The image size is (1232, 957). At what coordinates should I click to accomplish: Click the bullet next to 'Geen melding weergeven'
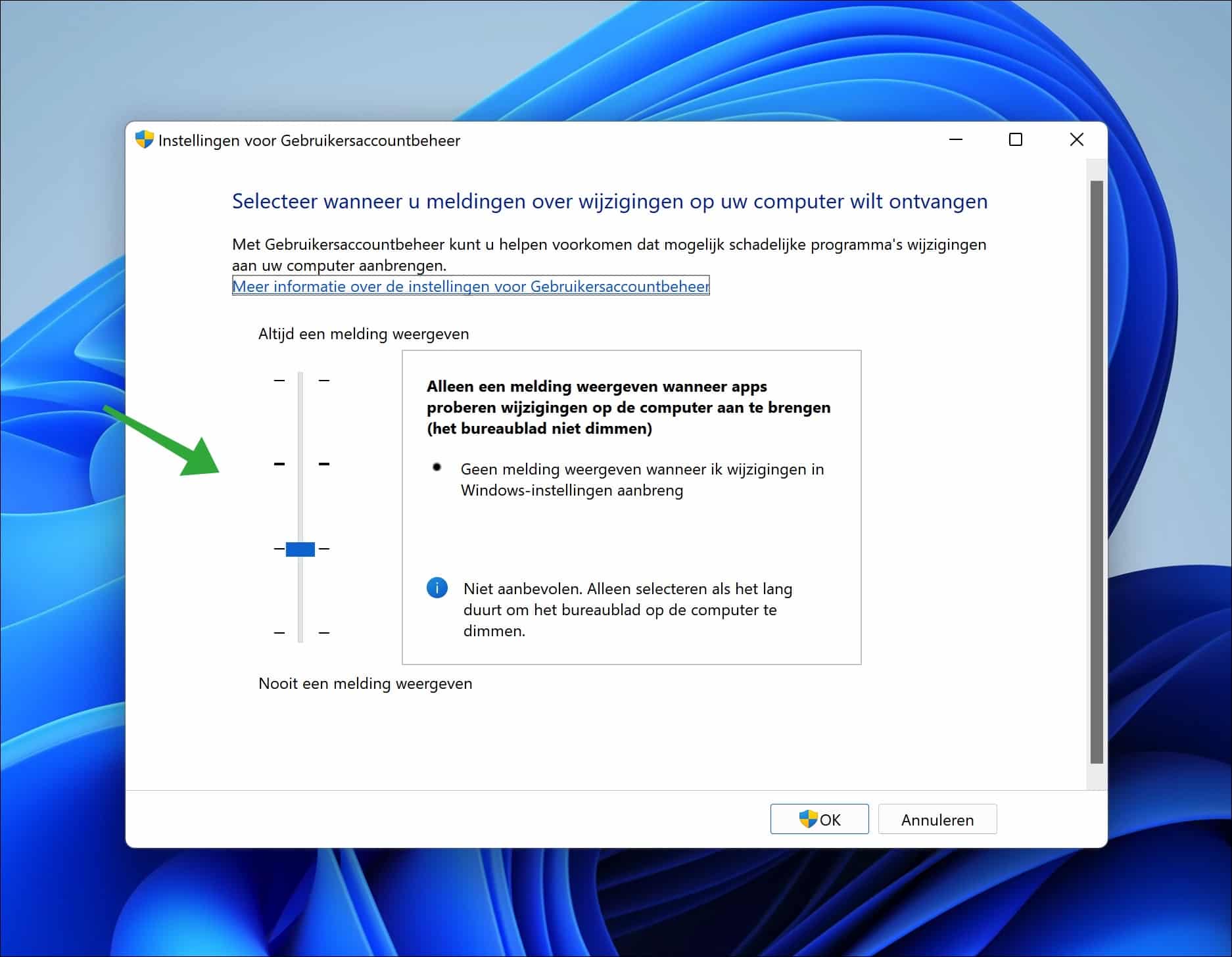pyautogui.click(x=437, y=467)
